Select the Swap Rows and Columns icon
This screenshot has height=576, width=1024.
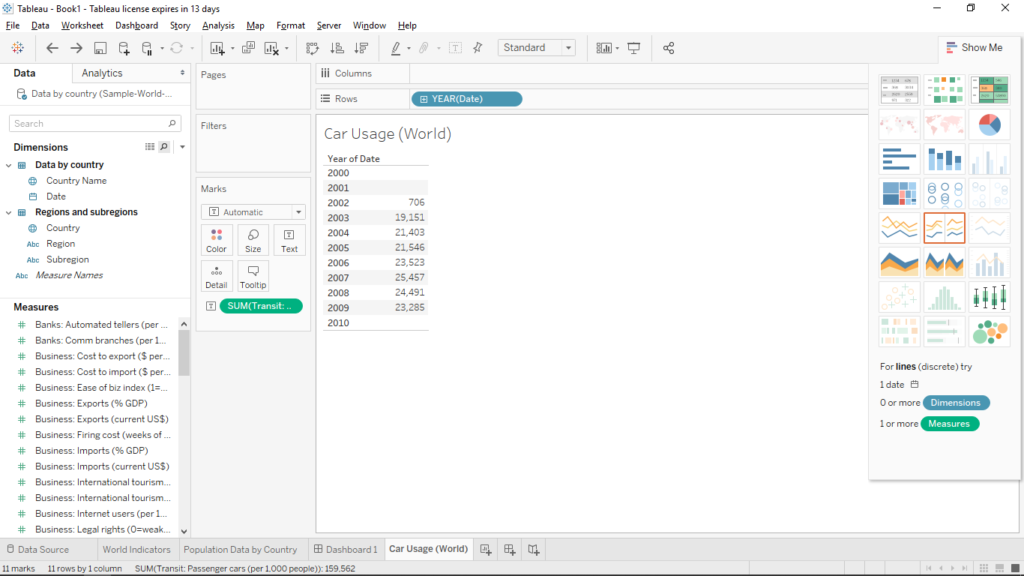click(312, 47)
